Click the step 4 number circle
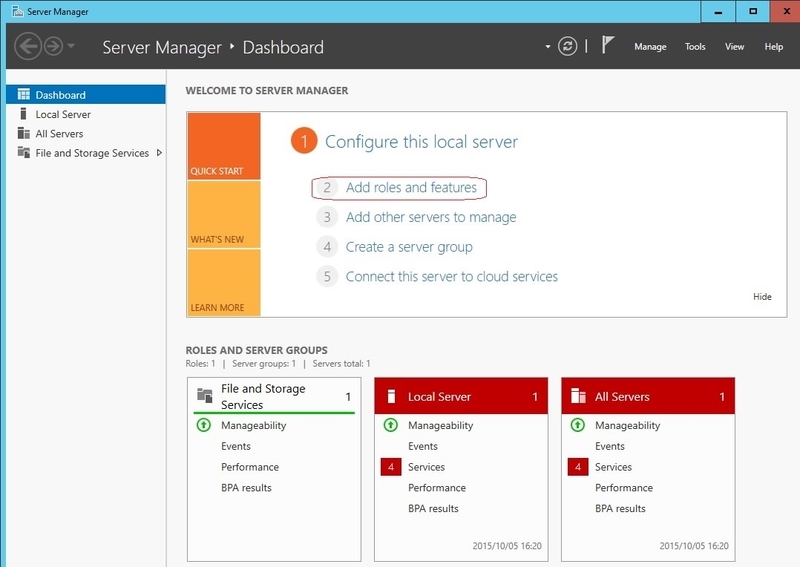The image size is (800, 567). (327, 247)
